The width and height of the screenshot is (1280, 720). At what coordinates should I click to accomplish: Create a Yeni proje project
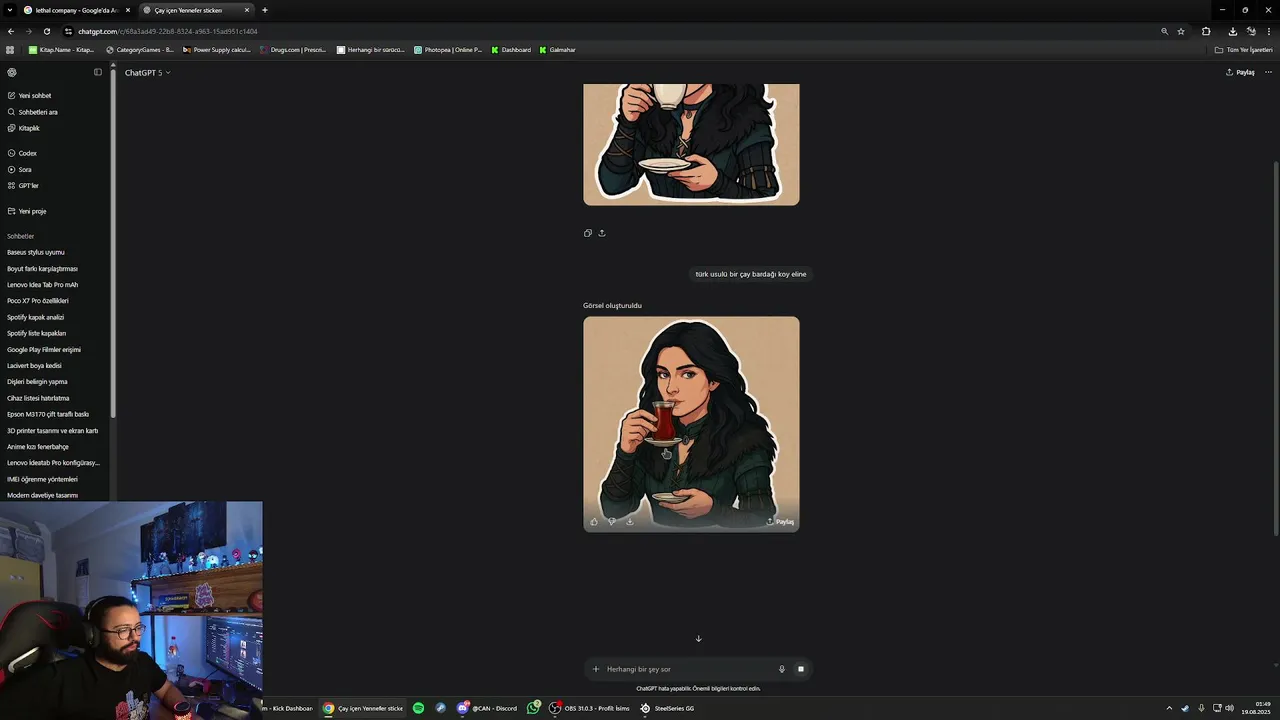tap(27, 211)
